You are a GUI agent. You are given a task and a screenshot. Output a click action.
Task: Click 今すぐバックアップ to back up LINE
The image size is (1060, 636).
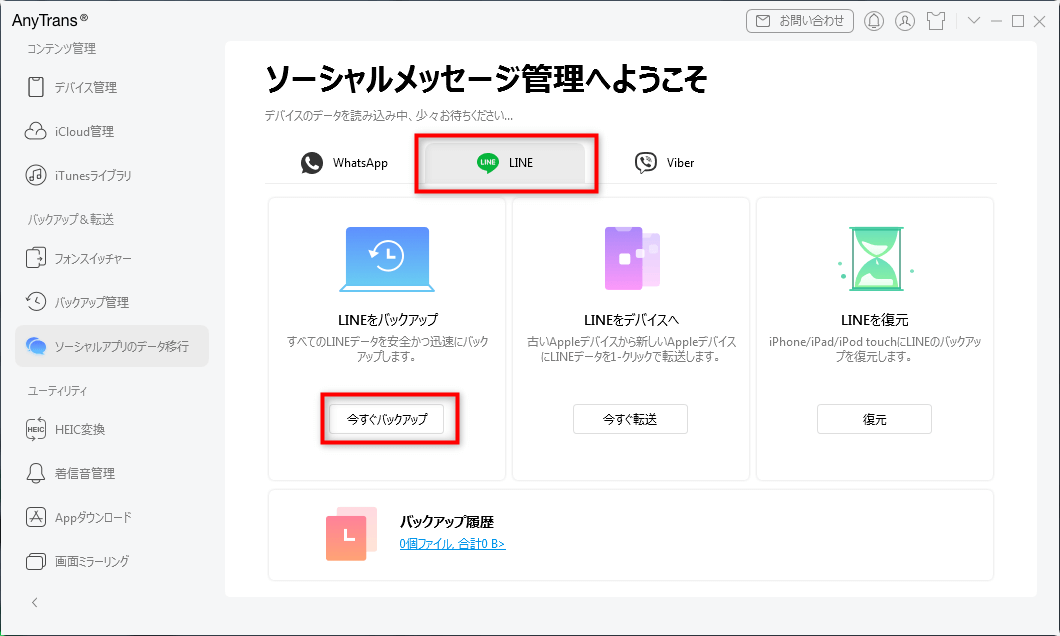click(x=389, y=419)
